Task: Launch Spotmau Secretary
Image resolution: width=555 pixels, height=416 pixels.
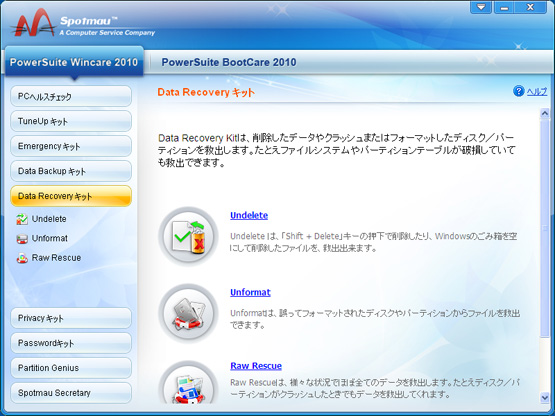Action: 71,393
